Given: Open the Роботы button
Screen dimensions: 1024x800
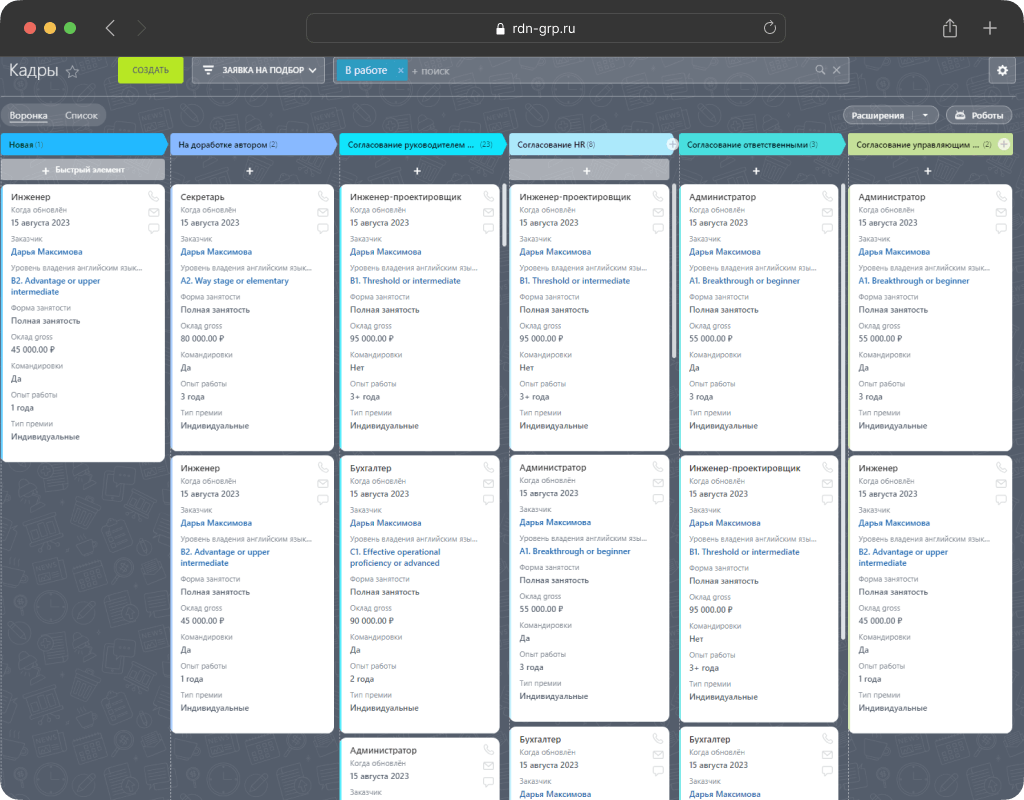Looking at the screenshot, I should click(x=979, y=115).
